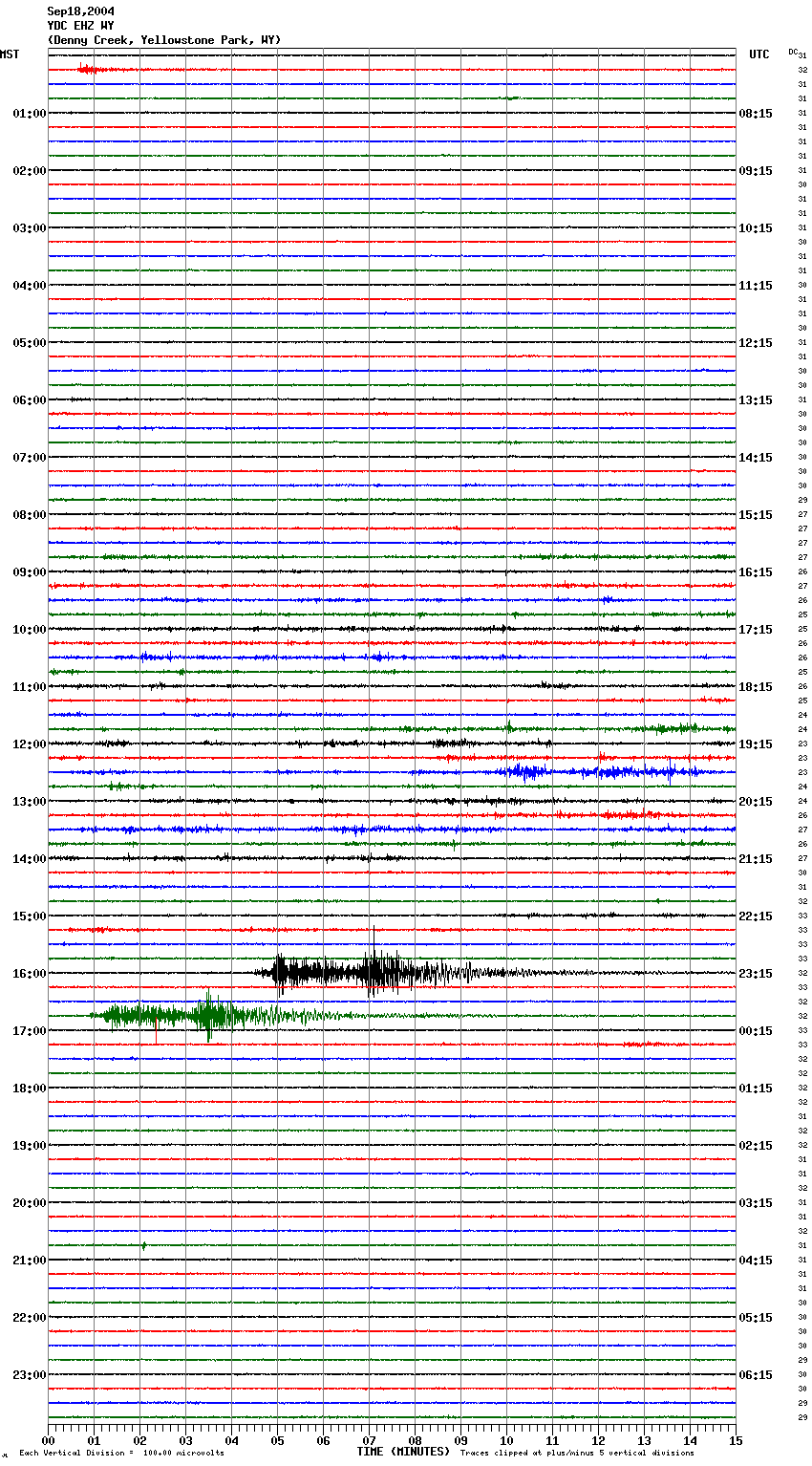Click the 08:15 UTC time label
The height and width of the screenshot is (1466, 812).
pyautogui.click(x=756, y=114)
